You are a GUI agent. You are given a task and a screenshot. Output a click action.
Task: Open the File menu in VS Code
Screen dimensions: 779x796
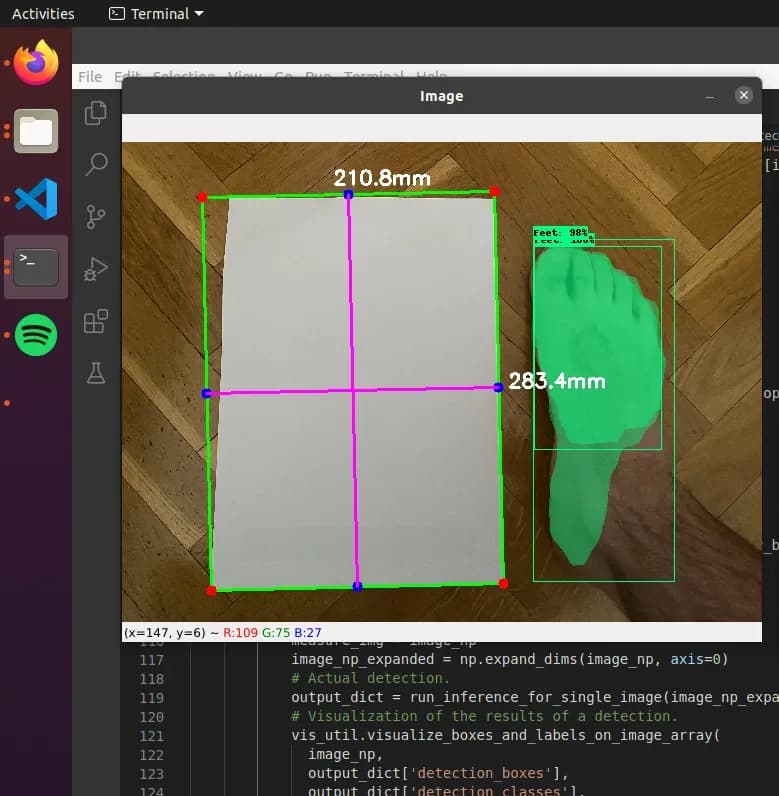coord(90,77)
